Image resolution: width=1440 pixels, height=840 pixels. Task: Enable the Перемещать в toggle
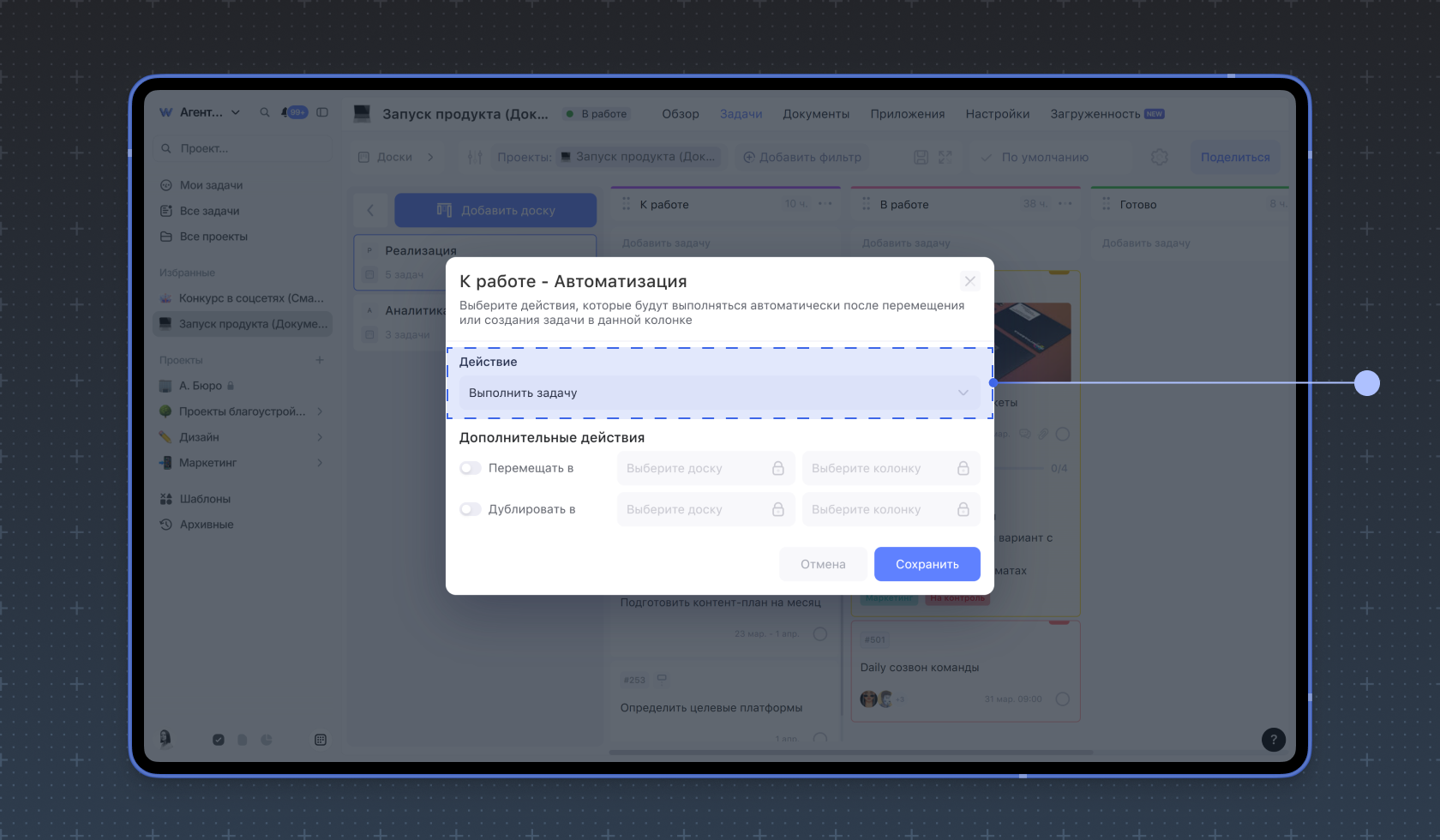470,468
